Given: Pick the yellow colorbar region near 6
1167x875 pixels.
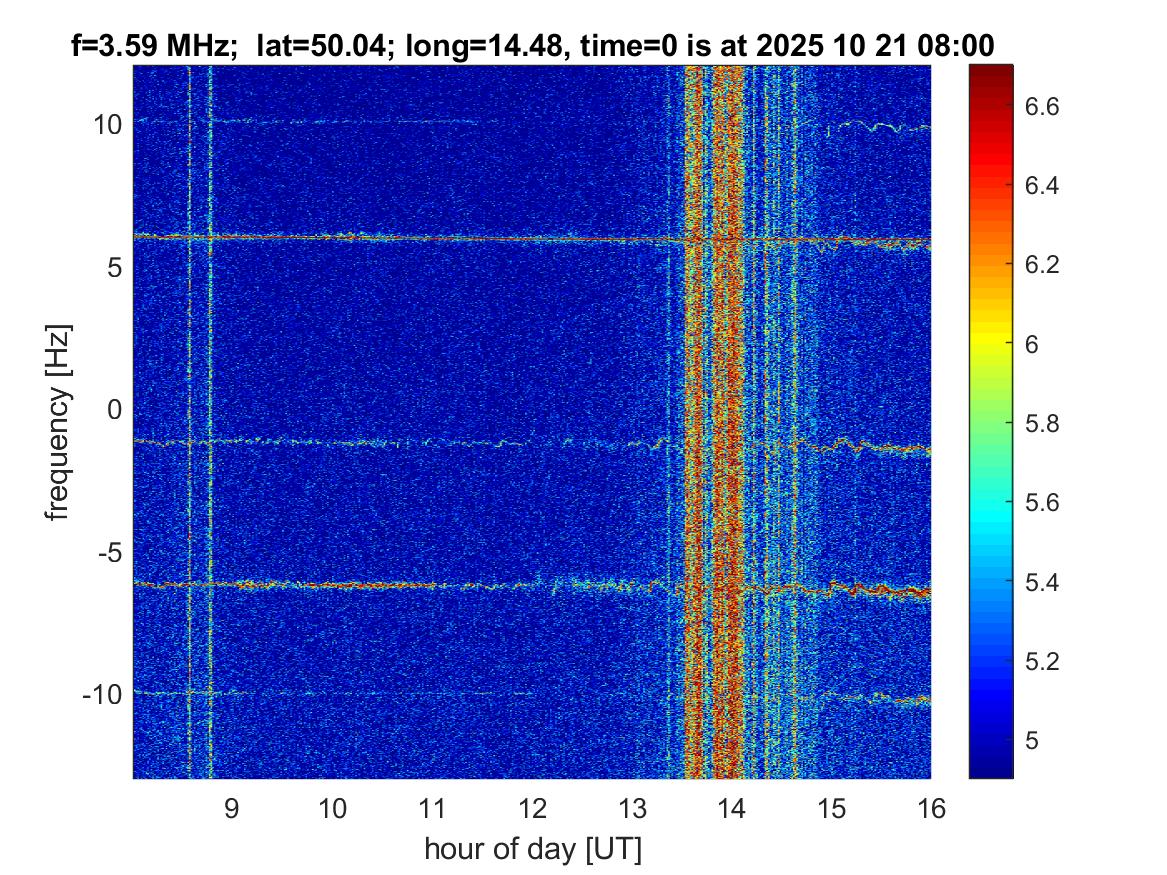Looking at the screenshot, I should [991, 342].
